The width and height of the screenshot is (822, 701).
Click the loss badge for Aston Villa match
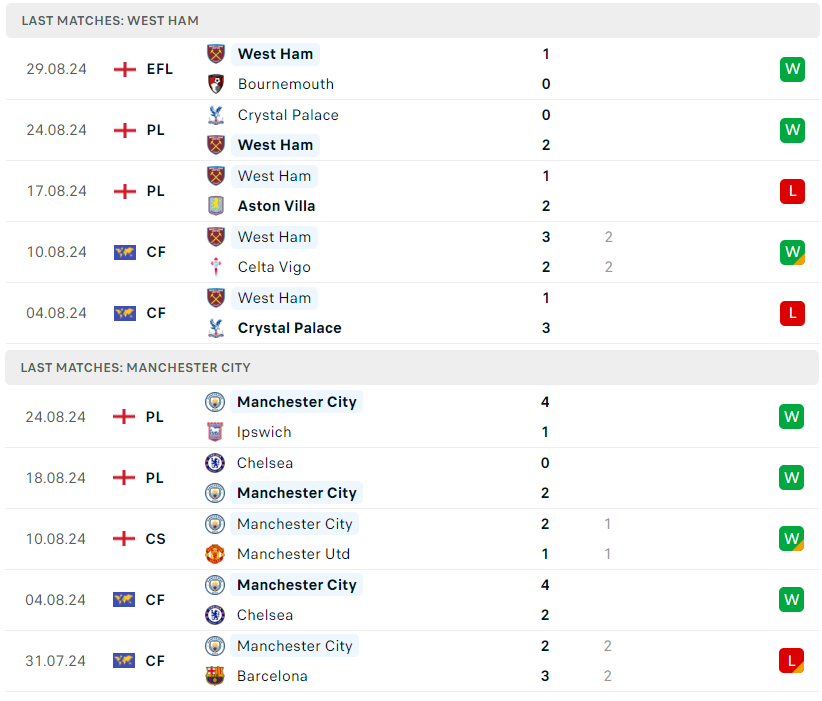click(792, 191)
